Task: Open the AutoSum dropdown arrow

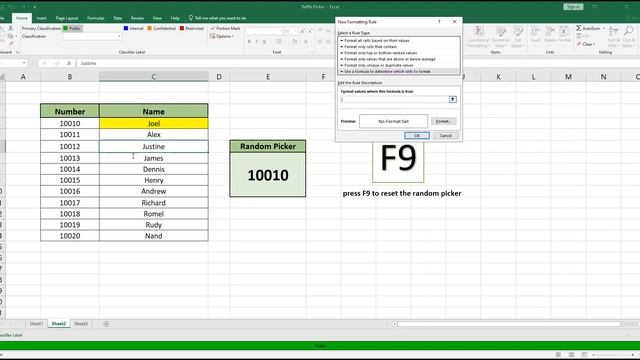Action: tap(604, 28)
